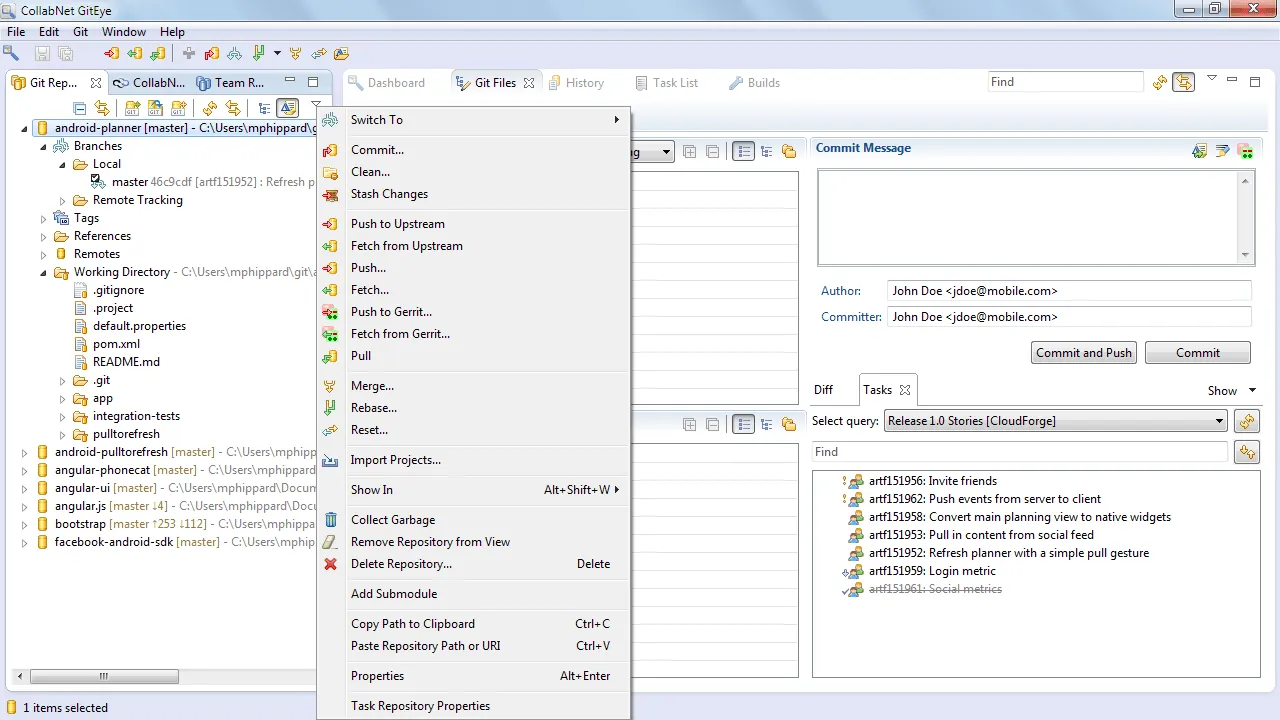Click the Collect Garbage trash can icon

coord(330,520)
